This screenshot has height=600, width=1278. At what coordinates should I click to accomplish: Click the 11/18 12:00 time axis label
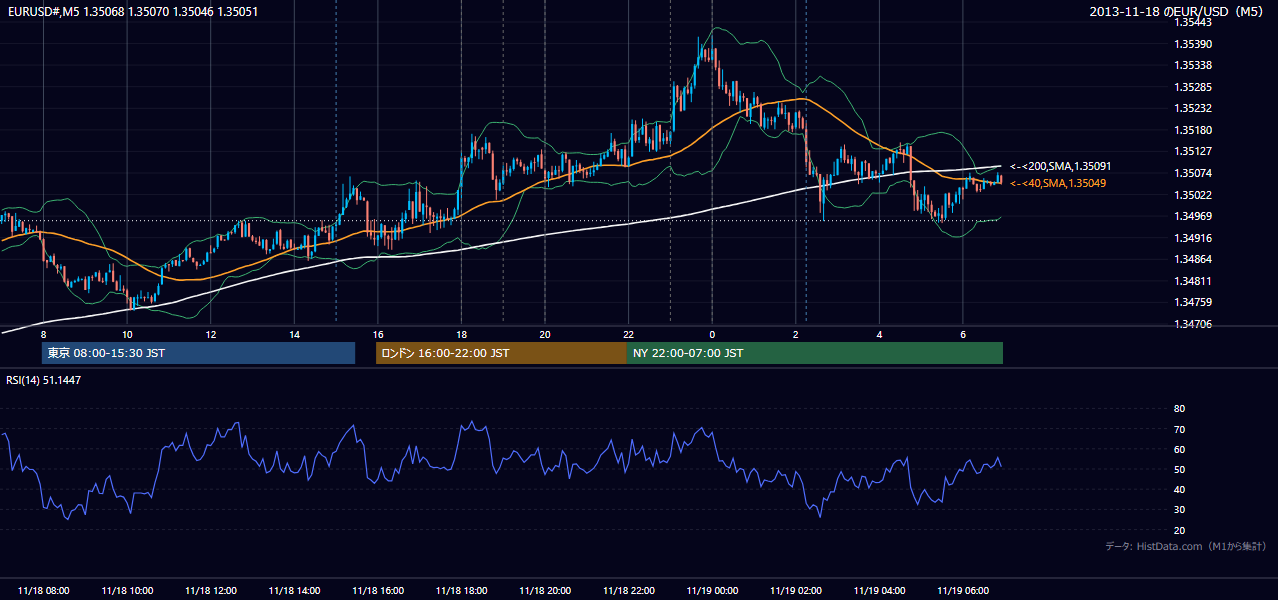coord(210,591)
